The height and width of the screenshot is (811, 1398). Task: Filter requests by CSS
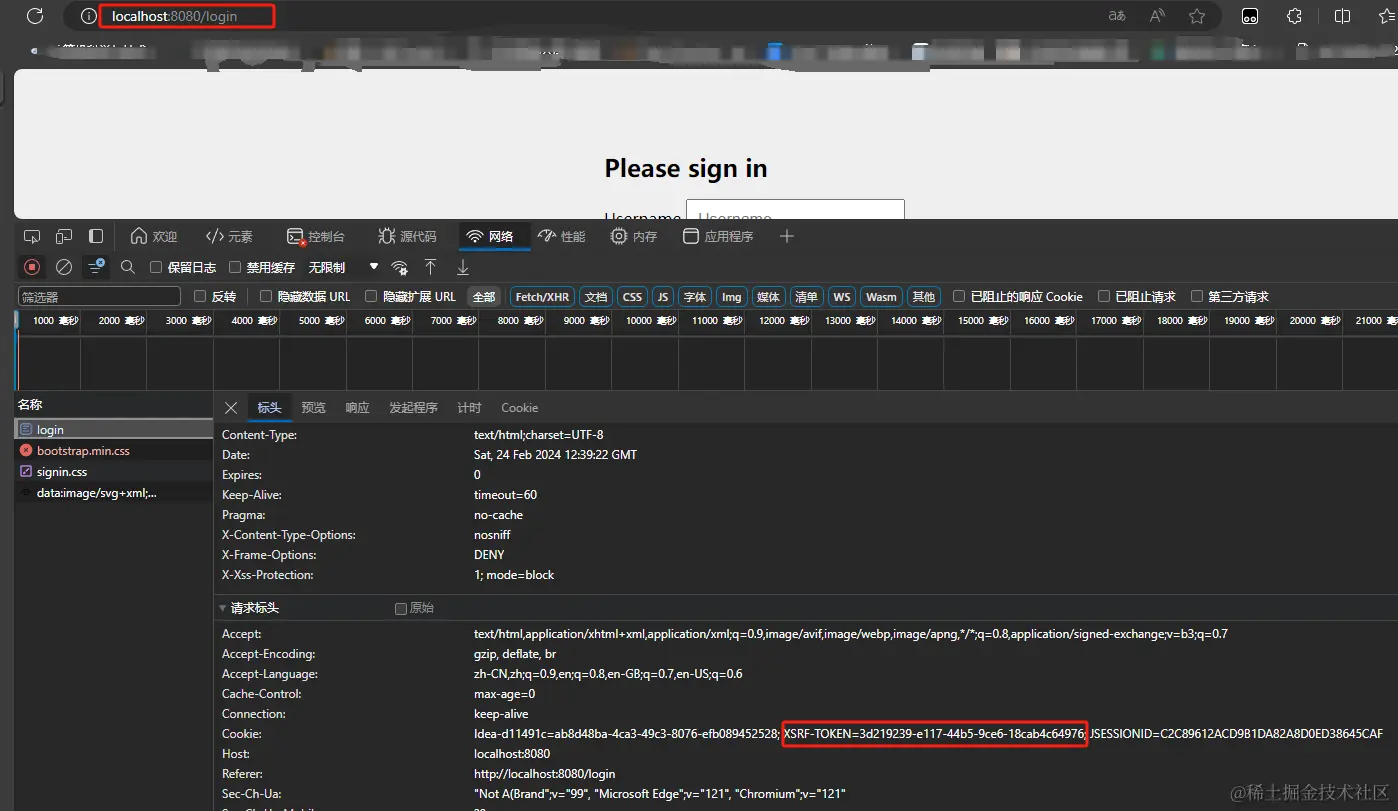coord(632,297)
